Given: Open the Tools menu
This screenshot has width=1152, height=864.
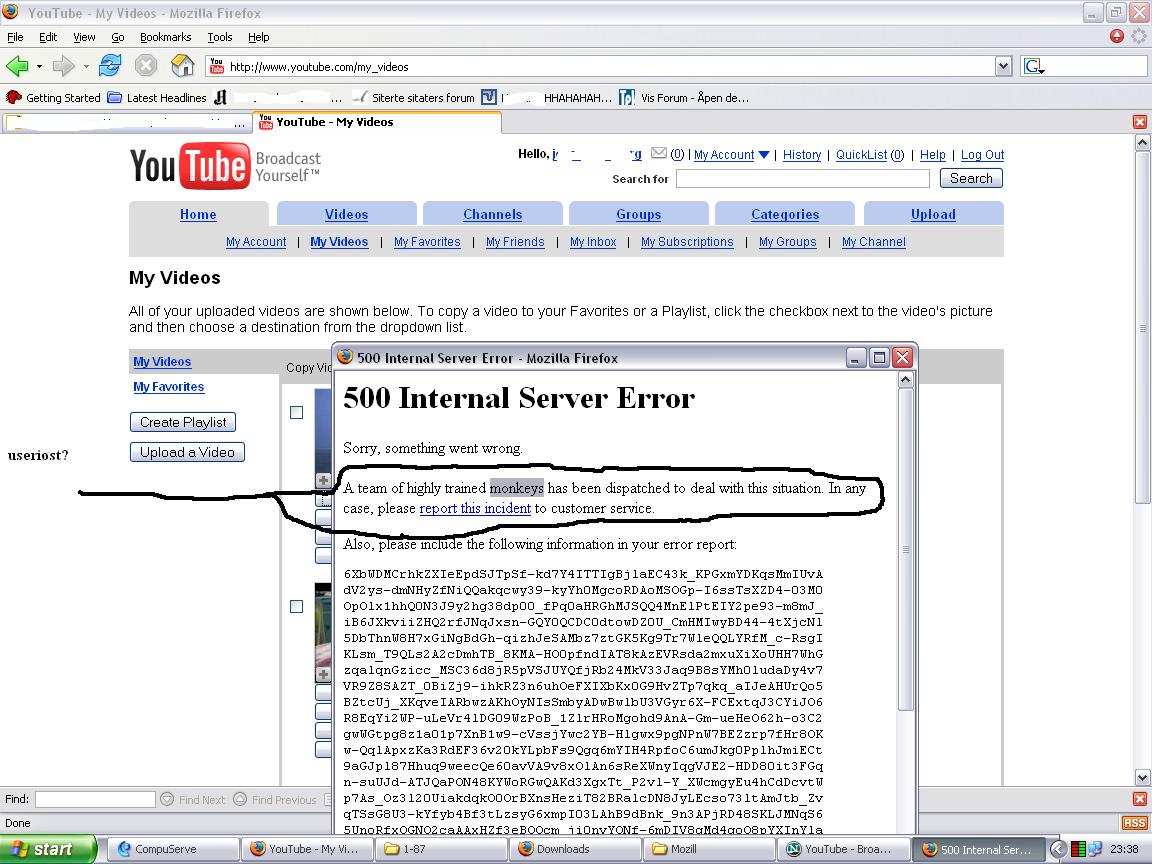Looking at the screenshot, I should (220, 37).
